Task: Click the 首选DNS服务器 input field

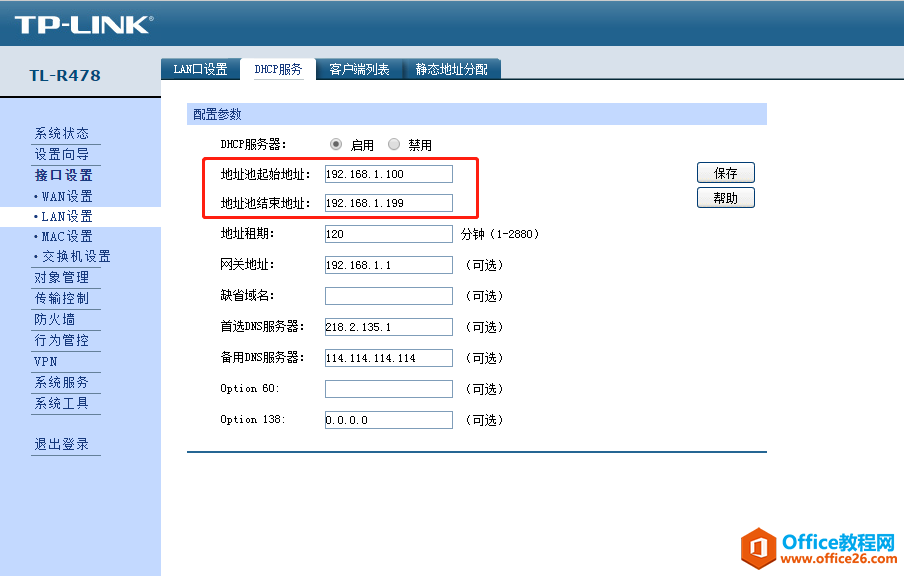Action: point(388,327)
